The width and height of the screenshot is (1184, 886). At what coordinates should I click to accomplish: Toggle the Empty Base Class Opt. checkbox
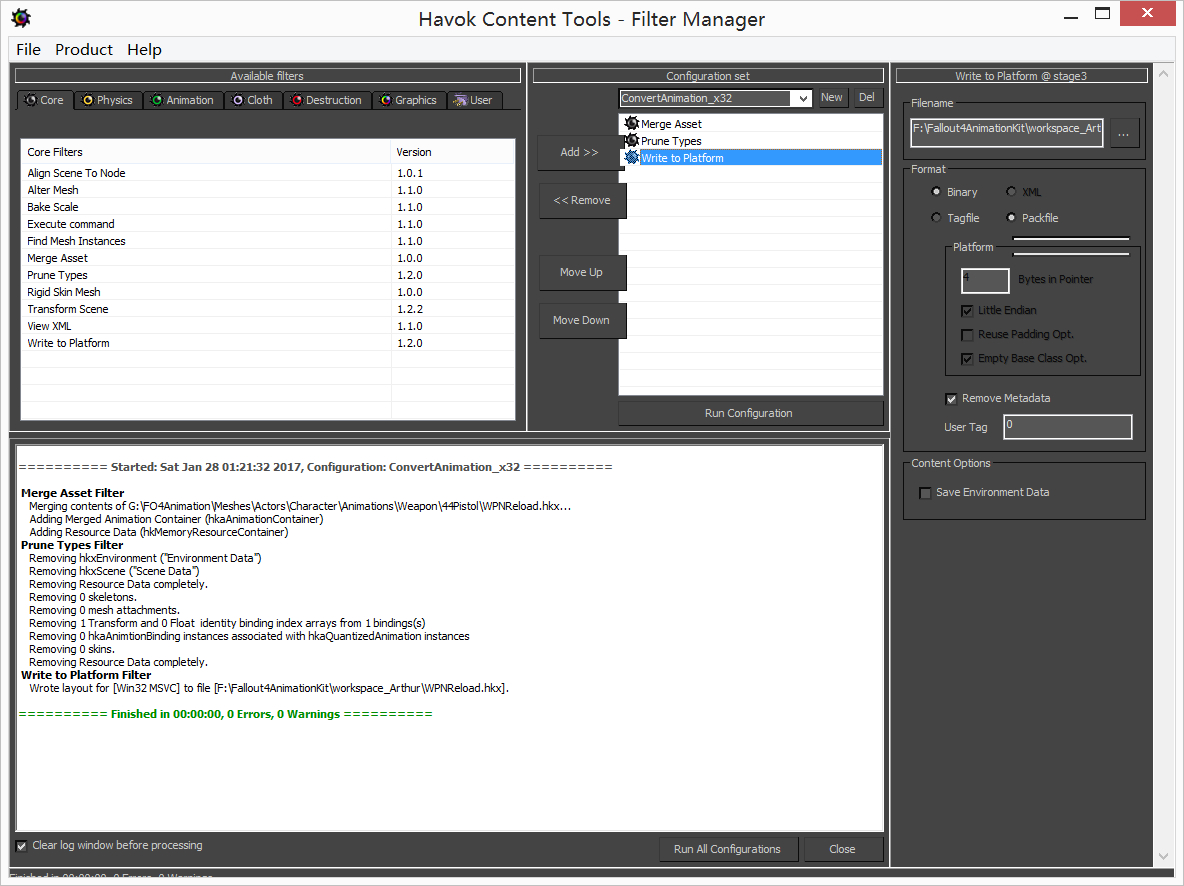coord(967,359)
